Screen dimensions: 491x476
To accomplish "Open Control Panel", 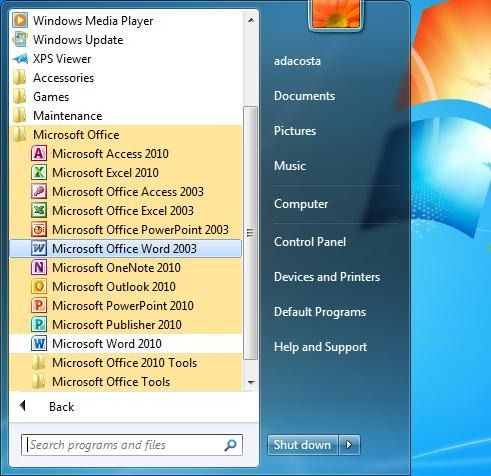I will coord(310,242).
